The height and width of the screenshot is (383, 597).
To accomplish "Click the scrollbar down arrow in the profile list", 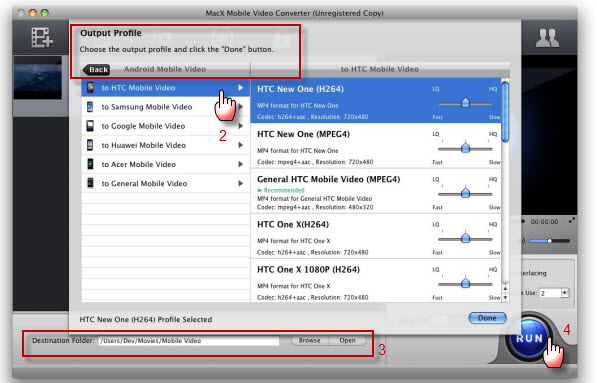I will [505, 298].
